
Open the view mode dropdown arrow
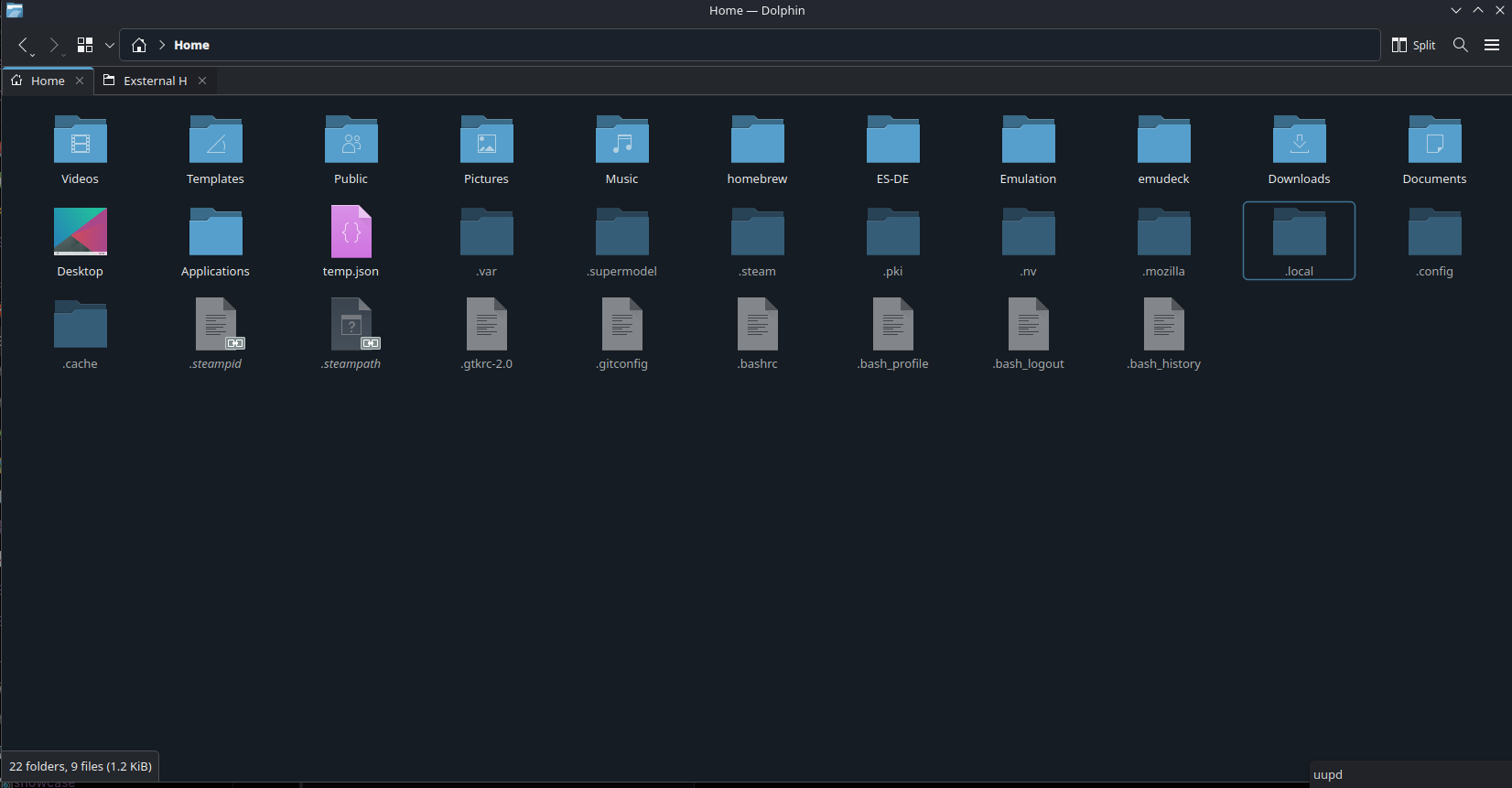110,45
